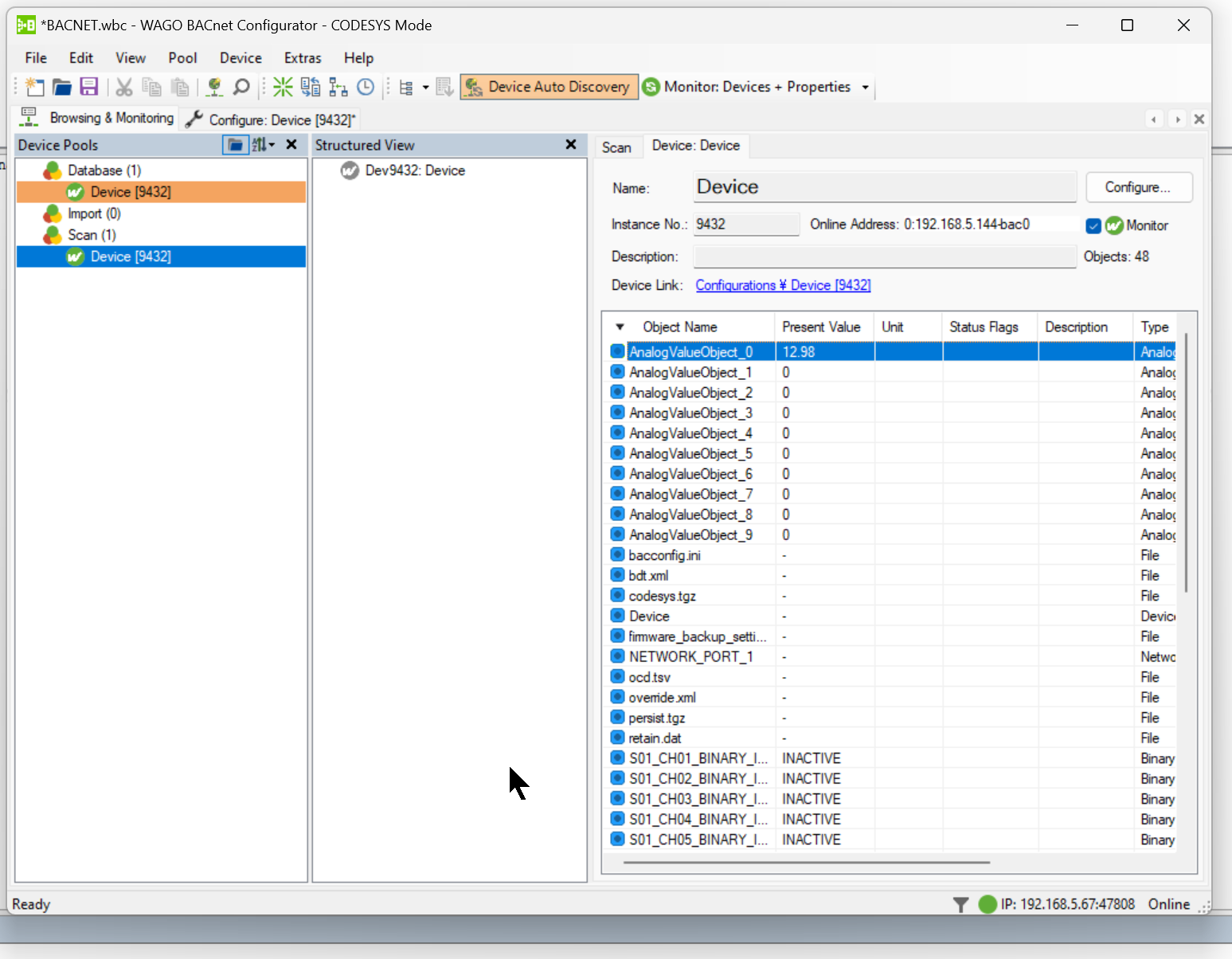Sort by Object Name column header
The width and height of the screenshot is (1232, 959).
tap(679, 327)
